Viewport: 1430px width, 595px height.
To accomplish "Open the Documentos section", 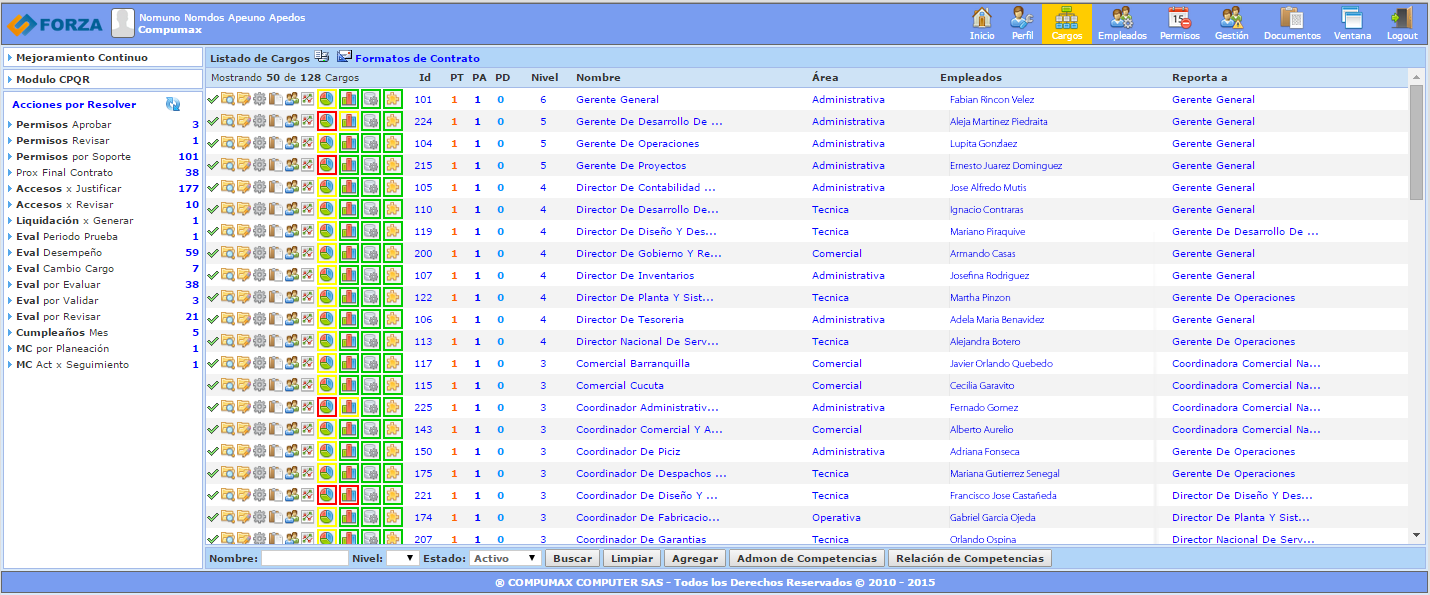I will (x=1292, y=24).
